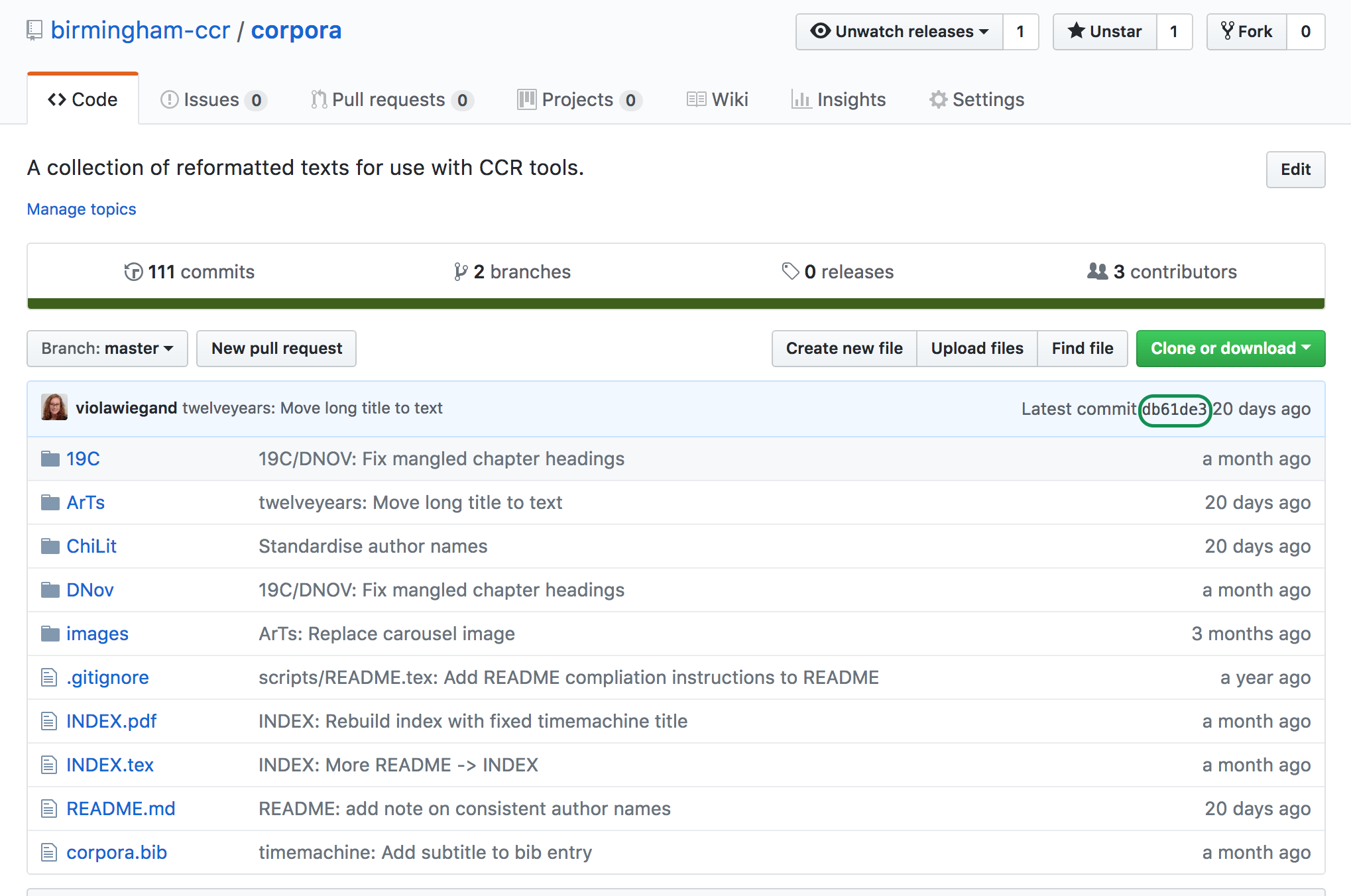Click the Code tab angle-brackets icon
The image size is (1351, 896).
[x=57, y=99]
